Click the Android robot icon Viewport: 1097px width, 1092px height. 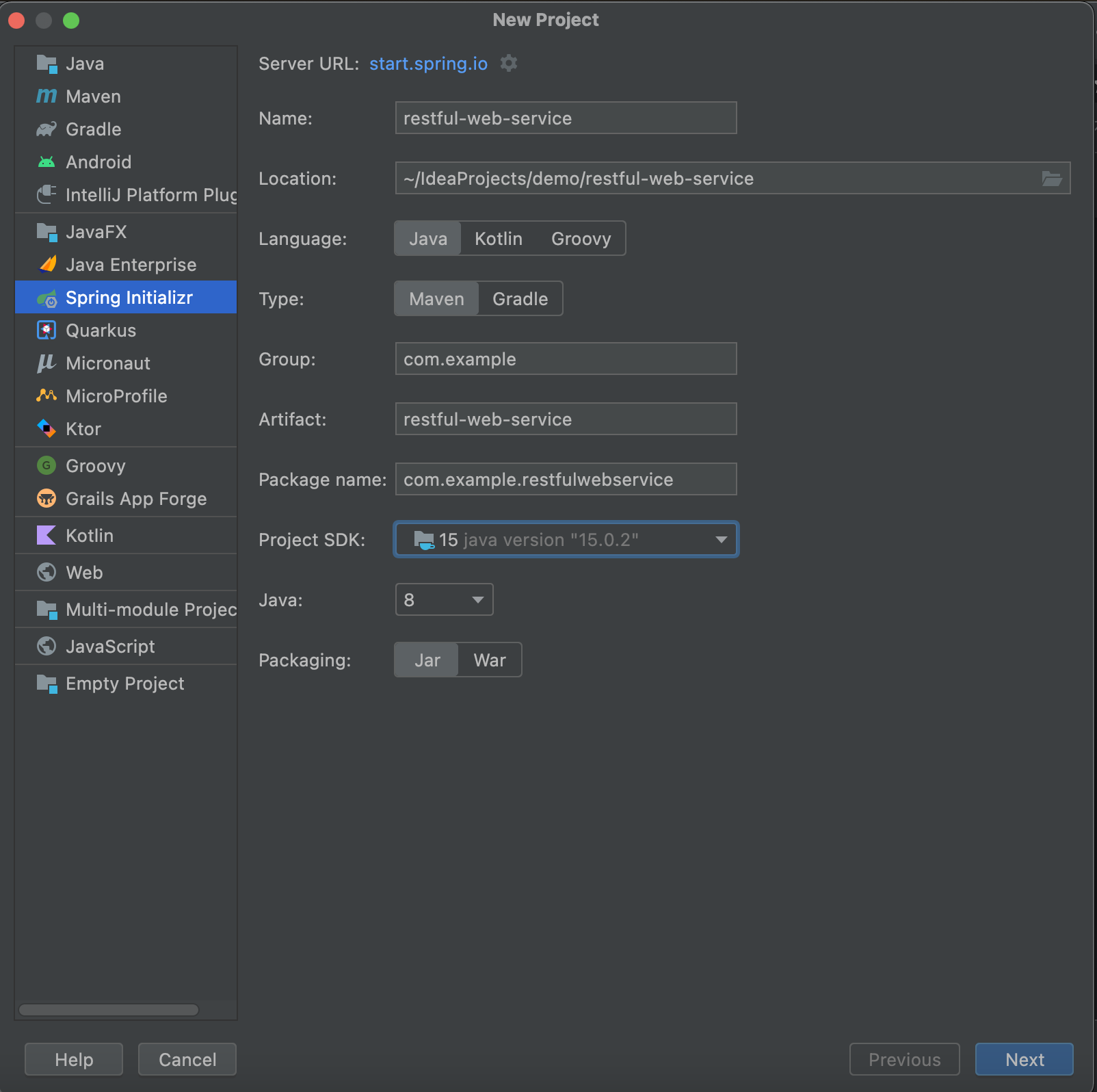[x=47, y=162]
